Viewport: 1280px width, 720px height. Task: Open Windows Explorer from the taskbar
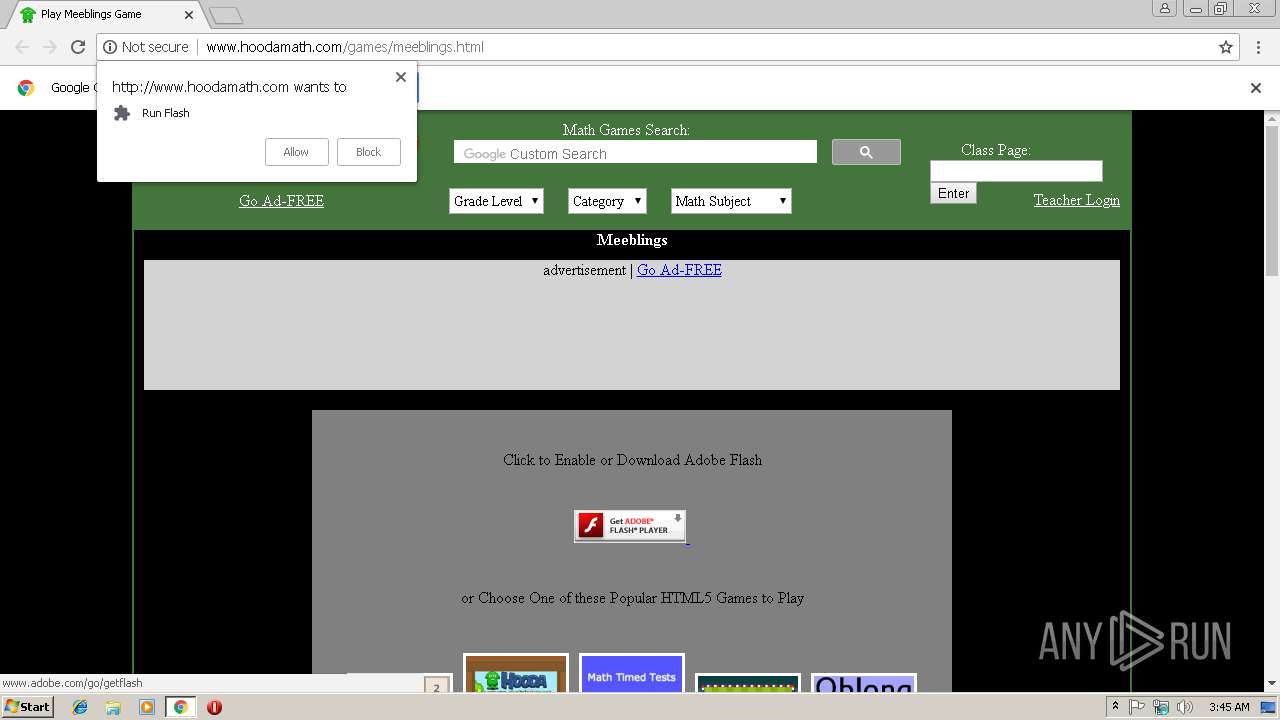[x=113, y=707]
